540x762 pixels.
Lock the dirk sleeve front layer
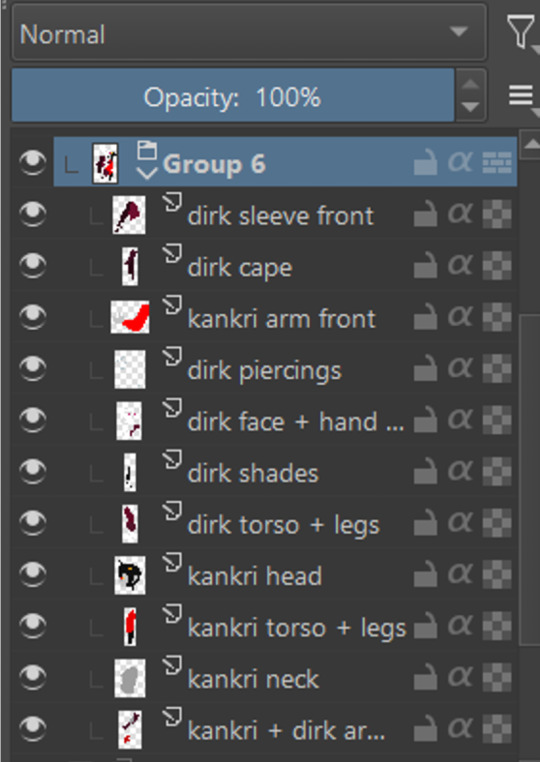[425, 214]
